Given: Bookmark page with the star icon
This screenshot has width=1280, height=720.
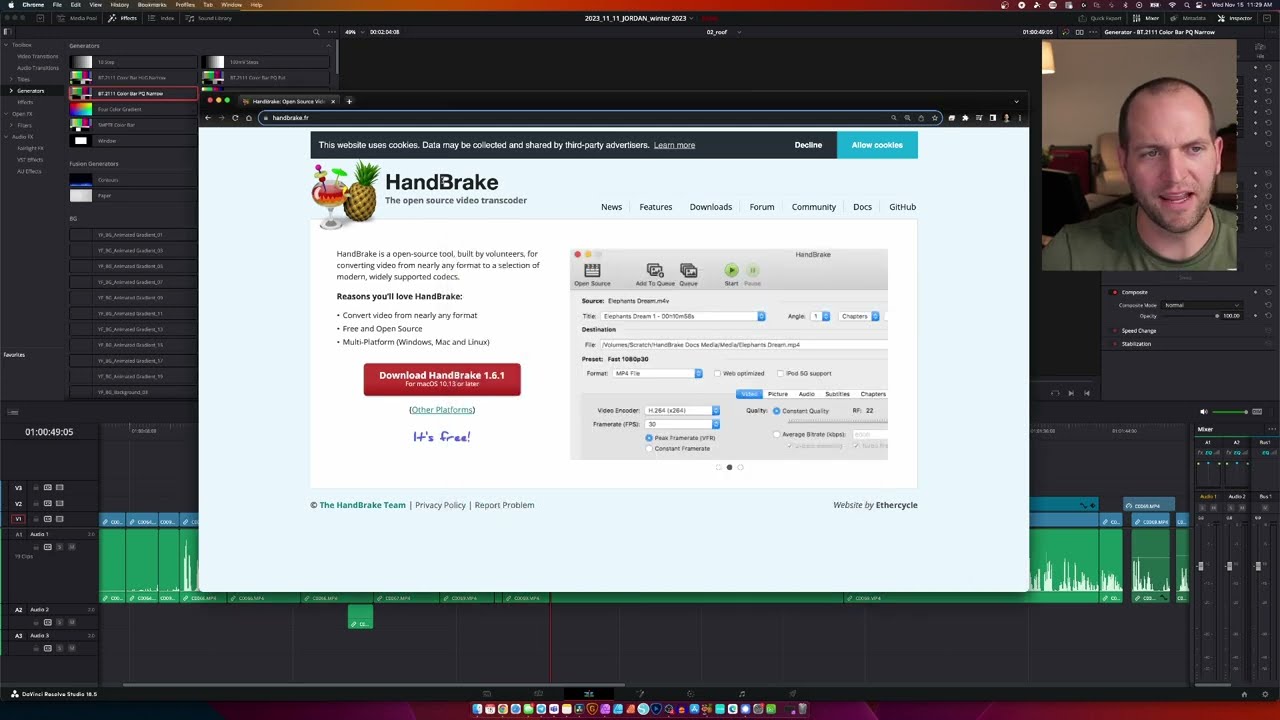Looking at the screenshot, I should point(935,118).
